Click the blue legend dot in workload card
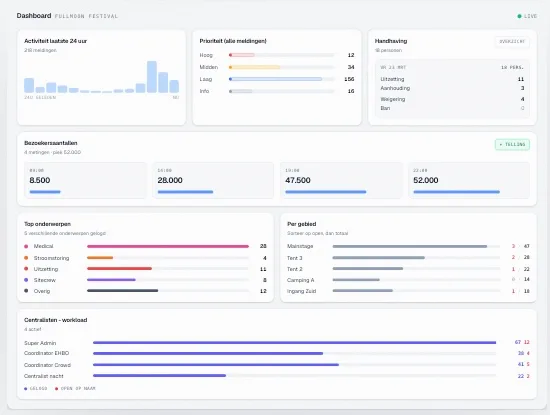 point(26,389)
